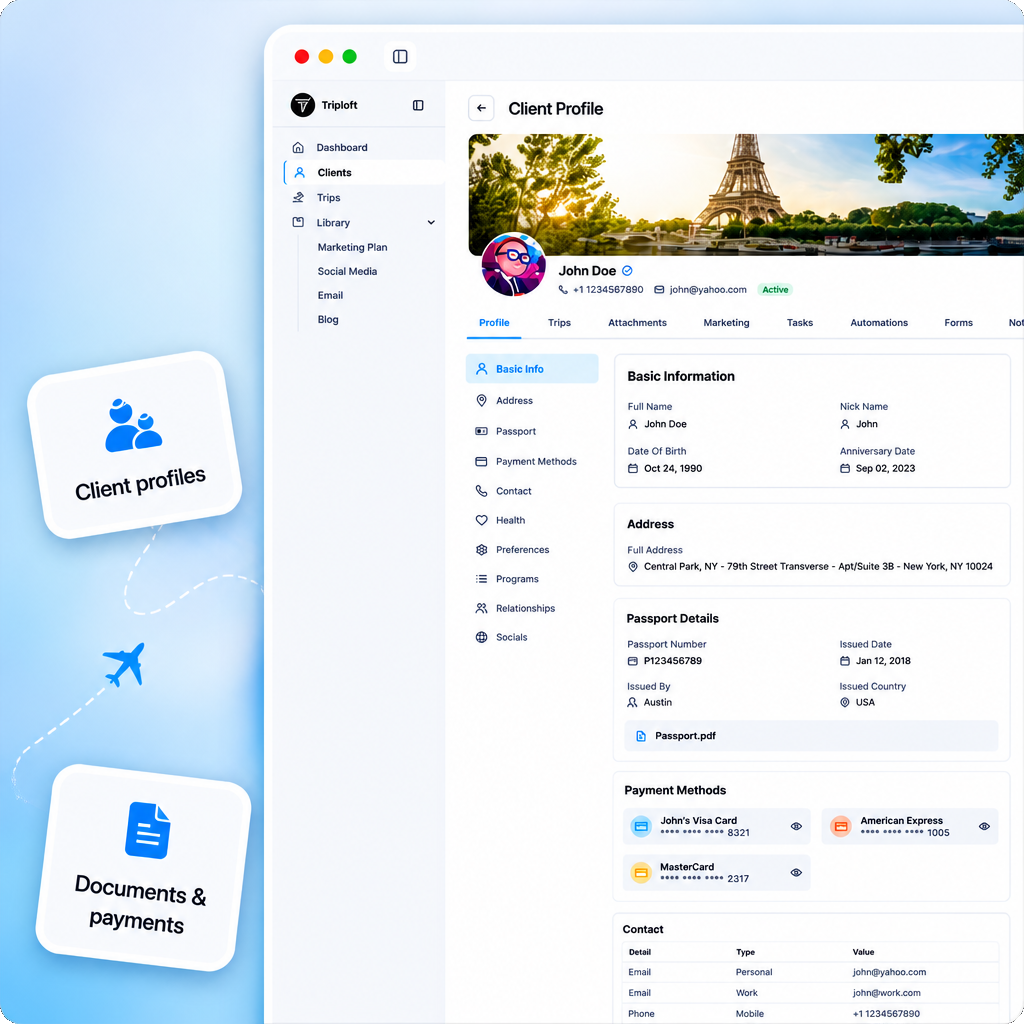Click the phone icon near +1 1234567890
The height and width of the screenshot is (1024, 1024).
[563, 290]
